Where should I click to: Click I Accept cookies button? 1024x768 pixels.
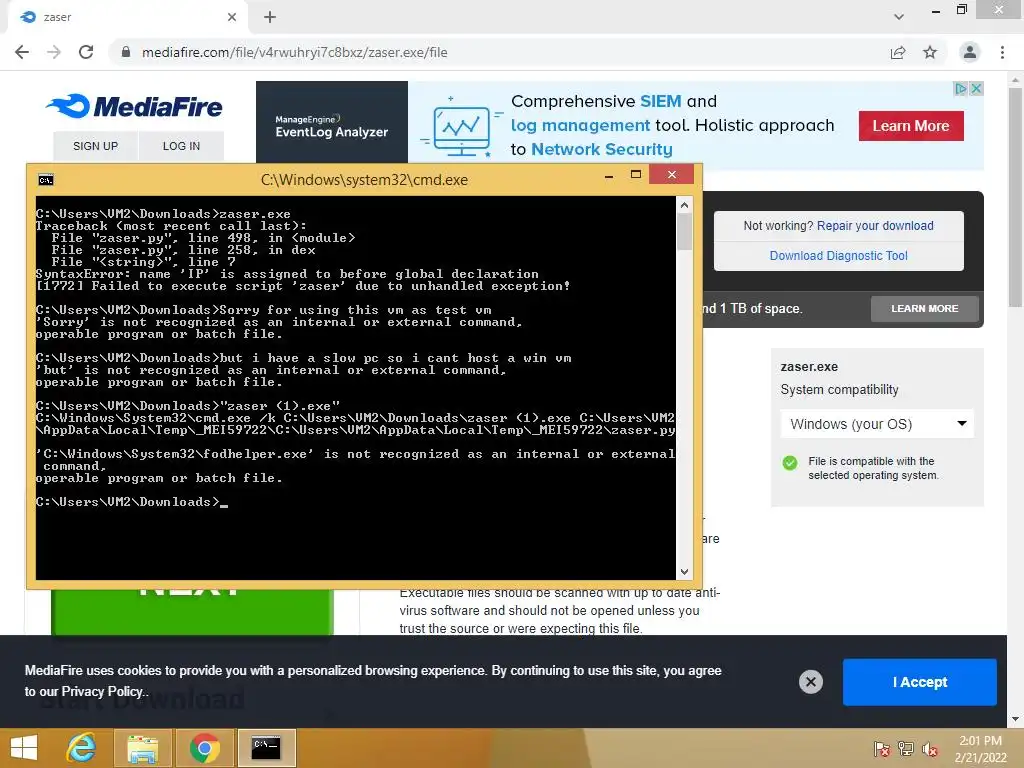click(x=920, y=682)
